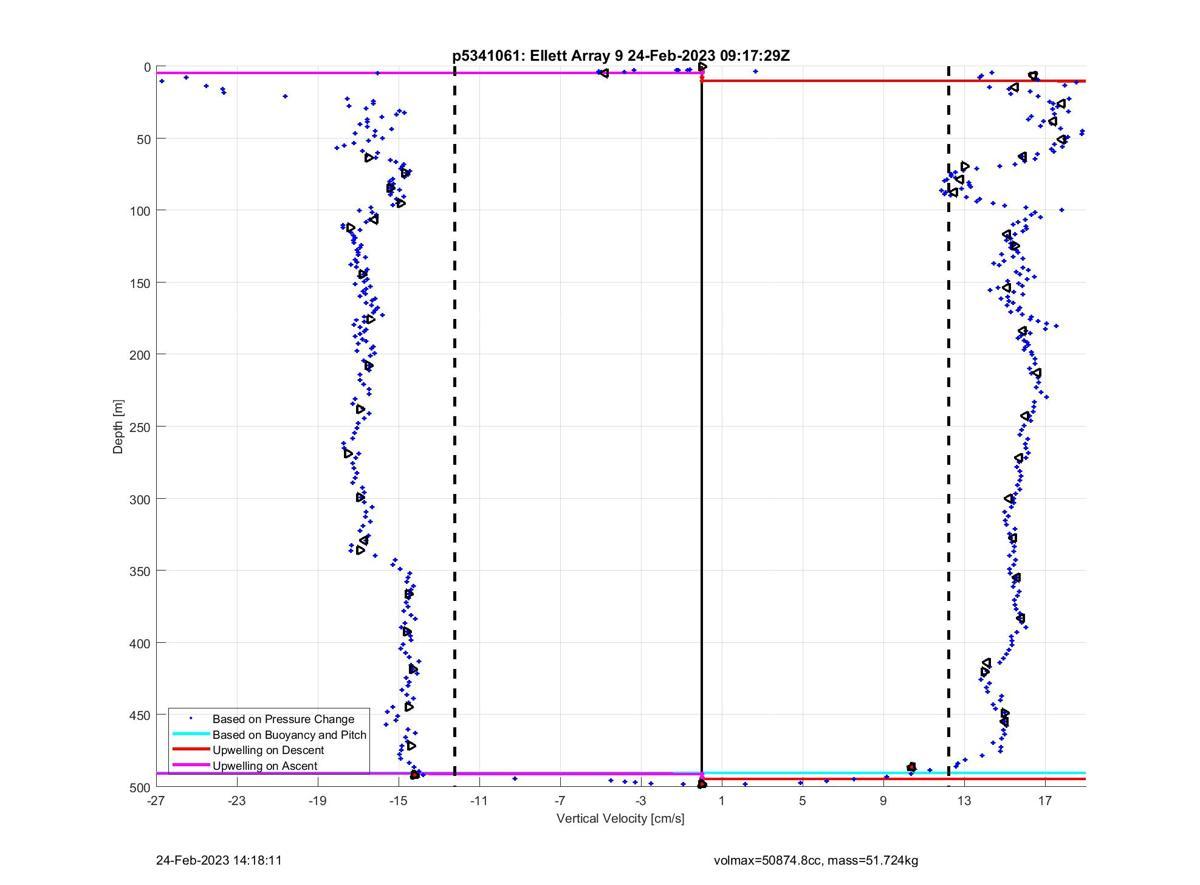Click y-axis tick label 350

(x=141, y=571)
